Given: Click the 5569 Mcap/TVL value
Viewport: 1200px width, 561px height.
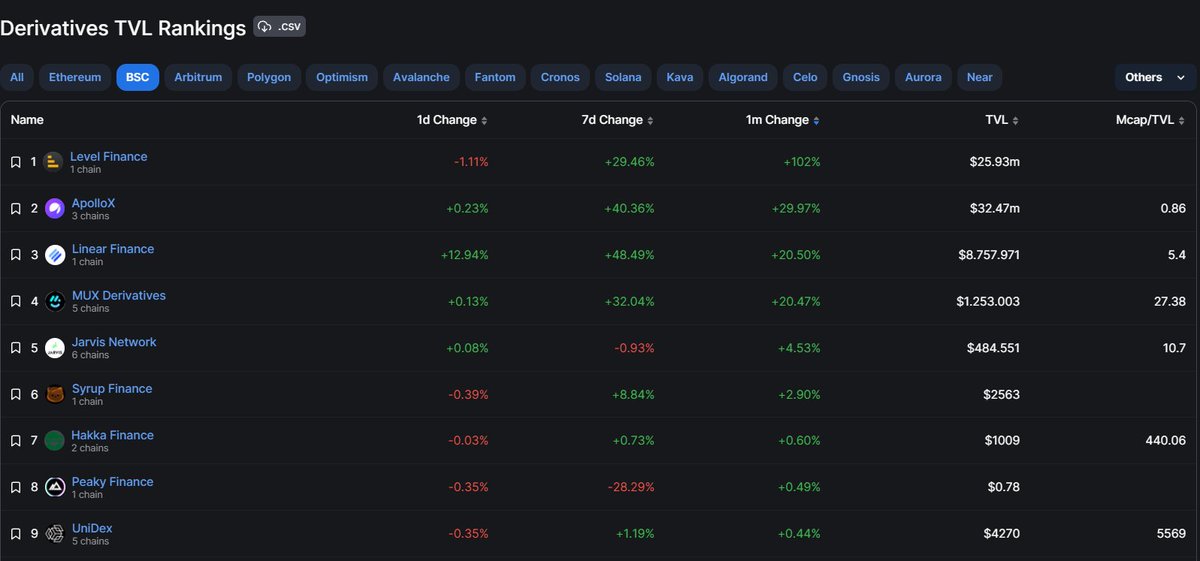Looking at the screenshot, I should (1170, 534).
